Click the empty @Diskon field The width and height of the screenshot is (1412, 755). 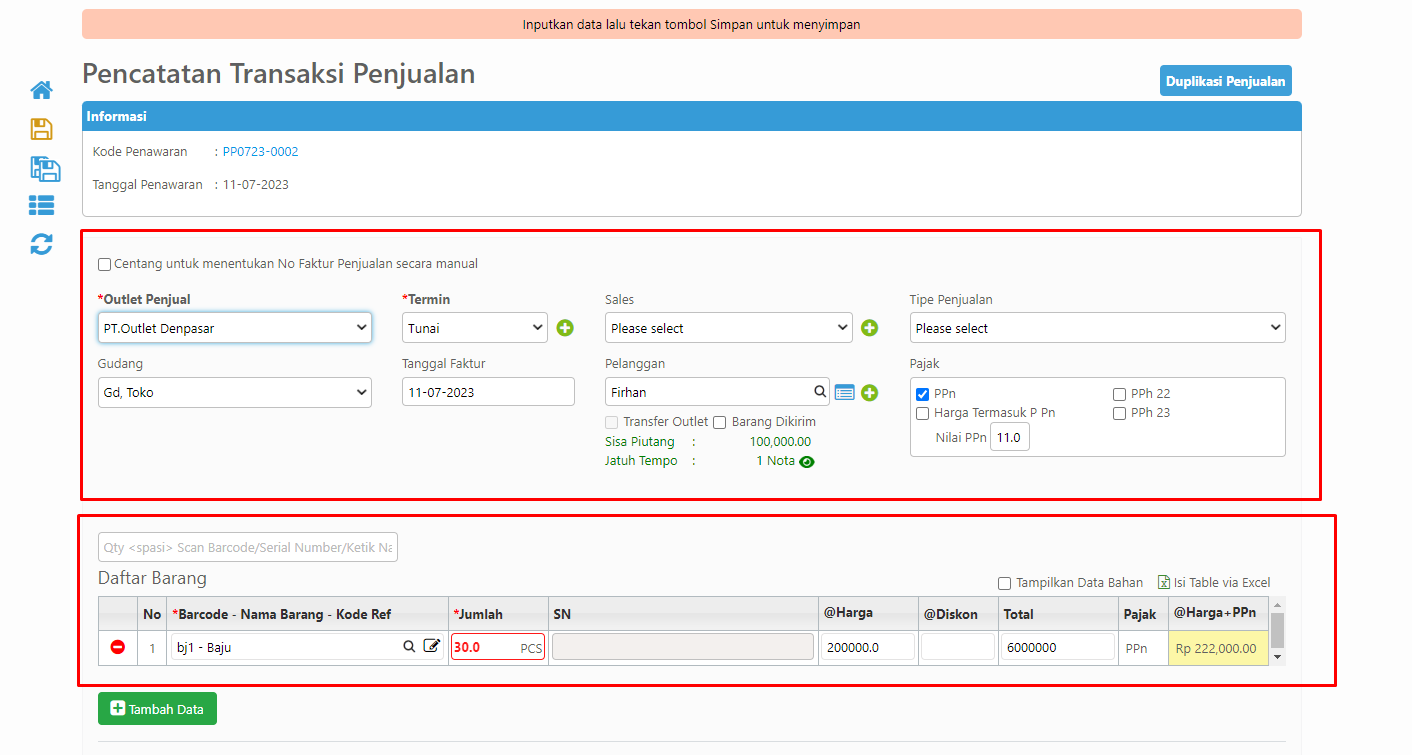pyautogui.click(x=958, y=647)
